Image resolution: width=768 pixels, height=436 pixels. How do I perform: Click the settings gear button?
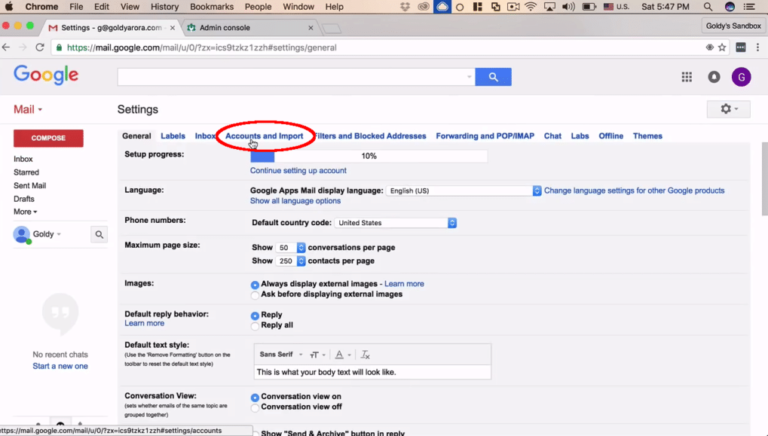pos(728,109)
